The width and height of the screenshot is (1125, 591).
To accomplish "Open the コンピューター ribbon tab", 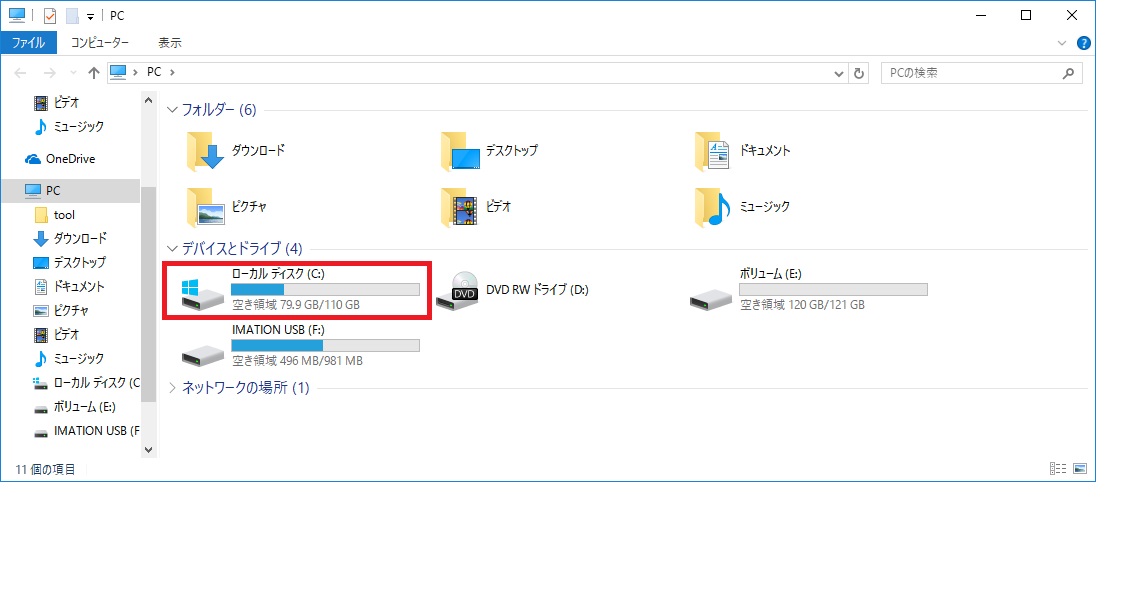I will click(100, 43).
